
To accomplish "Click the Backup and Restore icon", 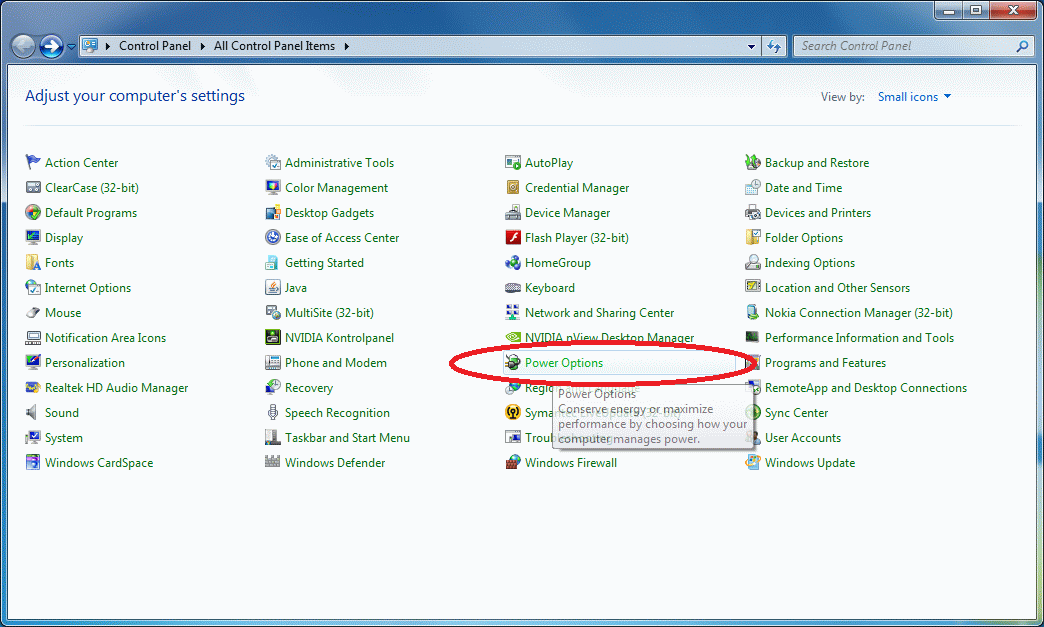I will 753,162.
